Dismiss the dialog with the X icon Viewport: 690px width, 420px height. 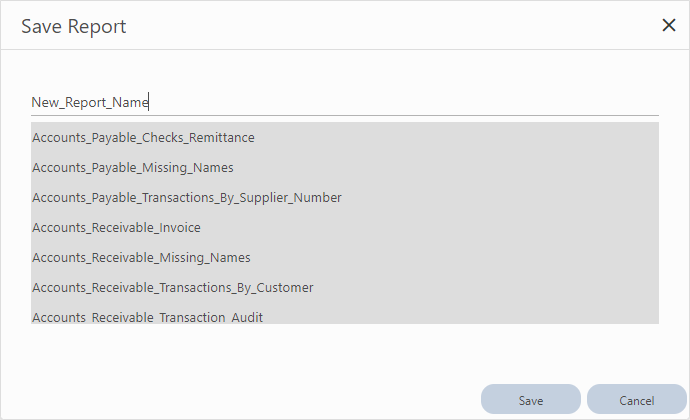click(x=669, y=25)
